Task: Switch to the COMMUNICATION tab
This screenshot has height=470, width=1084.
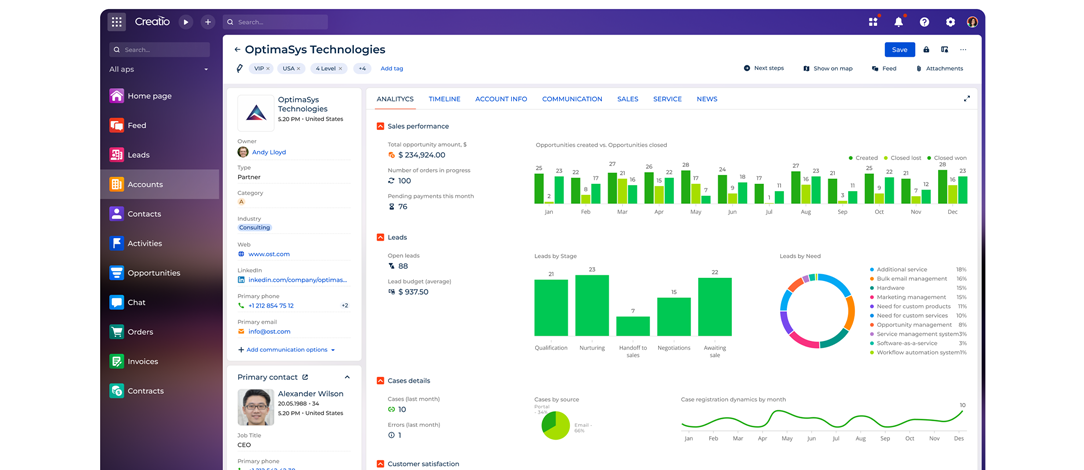Action: 572,99
